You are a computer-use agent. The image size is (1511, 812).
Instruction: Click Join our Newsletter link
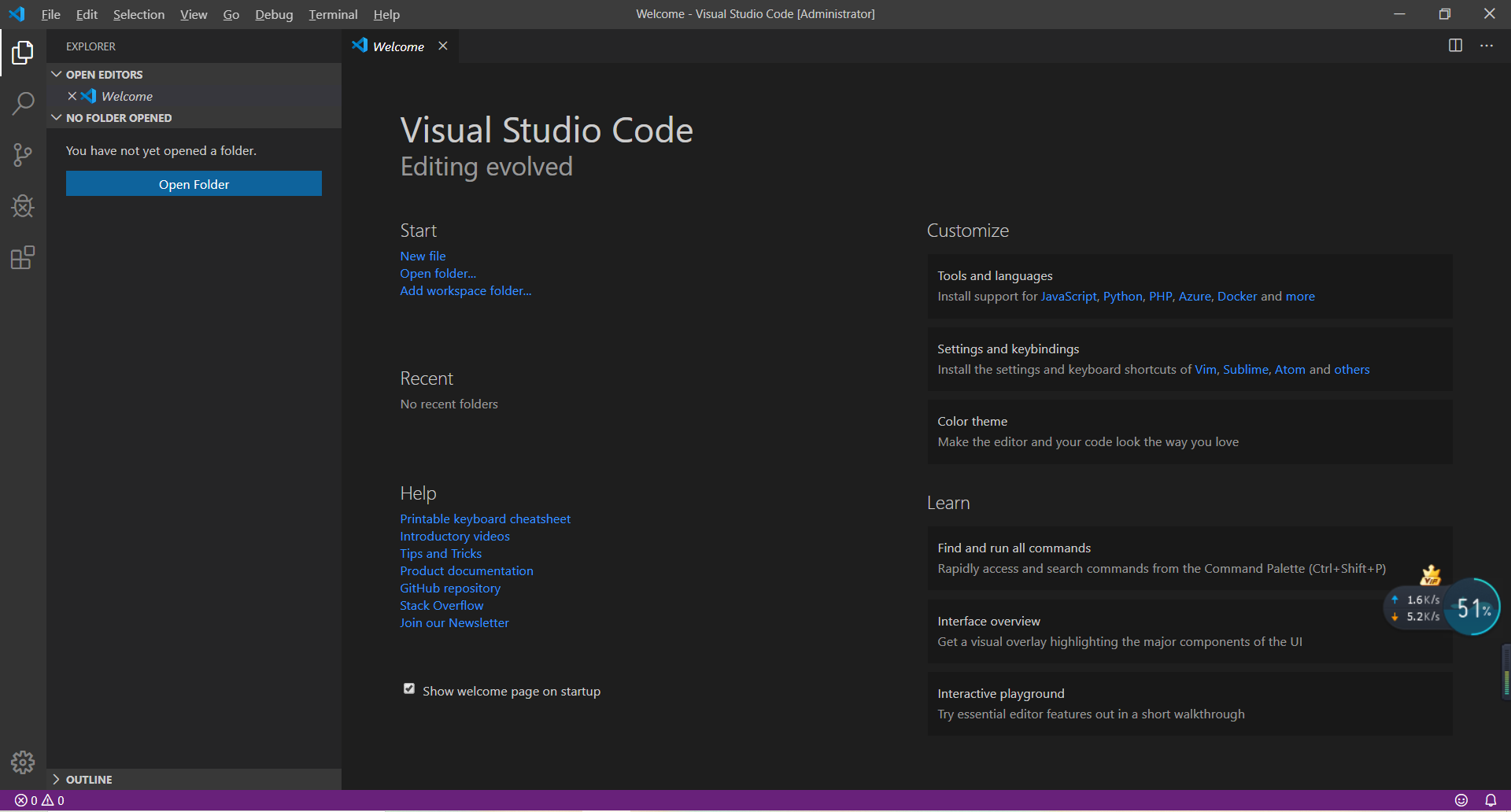pos(454,622)
